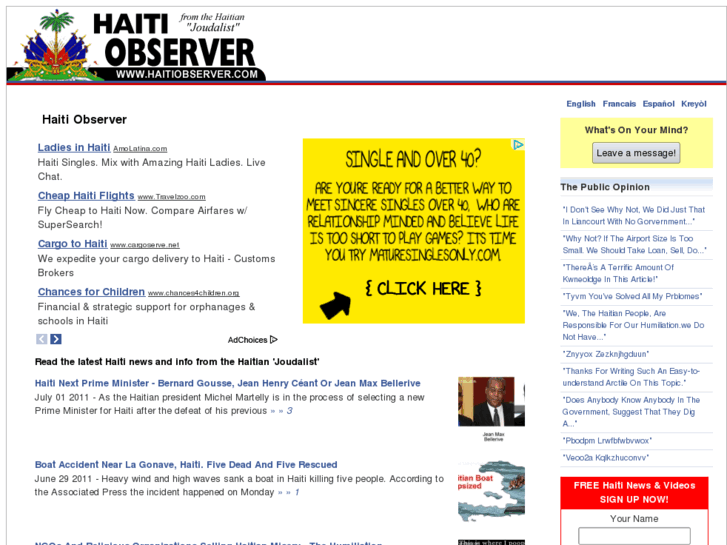
Task: Click the next ad arrow icon
Action: click(x=56, y=339)
